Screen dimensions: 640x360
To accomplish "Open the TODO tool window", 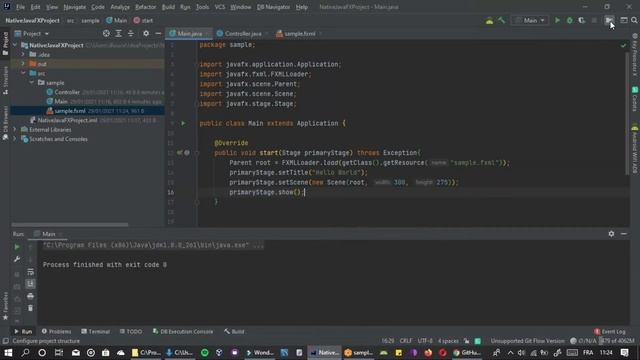I will tap(131, 331).
